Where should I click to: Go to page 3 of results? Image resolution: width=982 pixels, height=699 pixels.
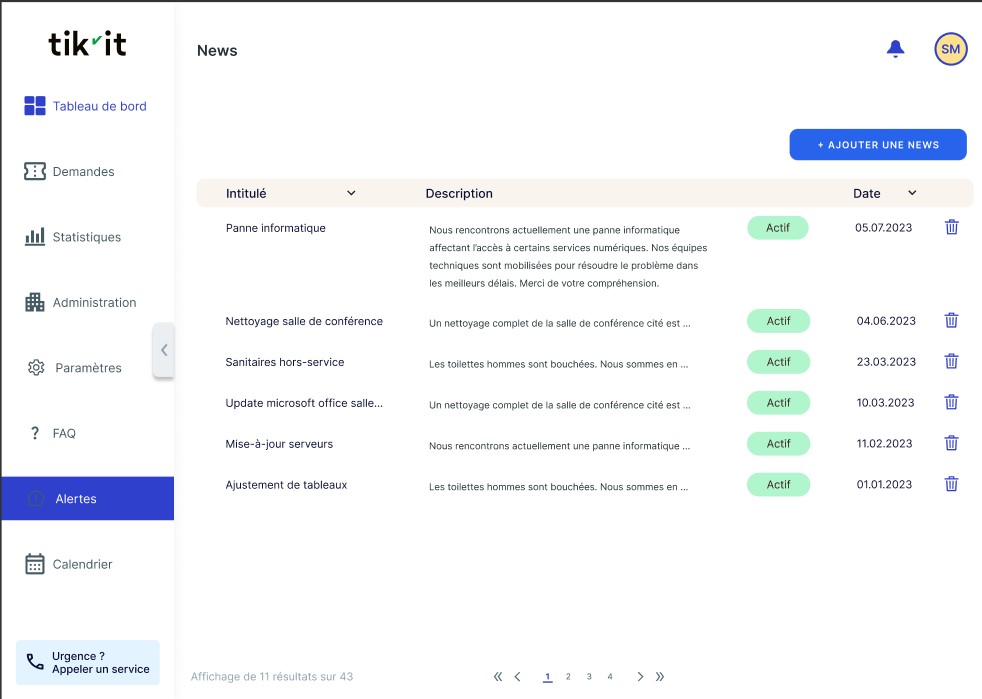589,677
